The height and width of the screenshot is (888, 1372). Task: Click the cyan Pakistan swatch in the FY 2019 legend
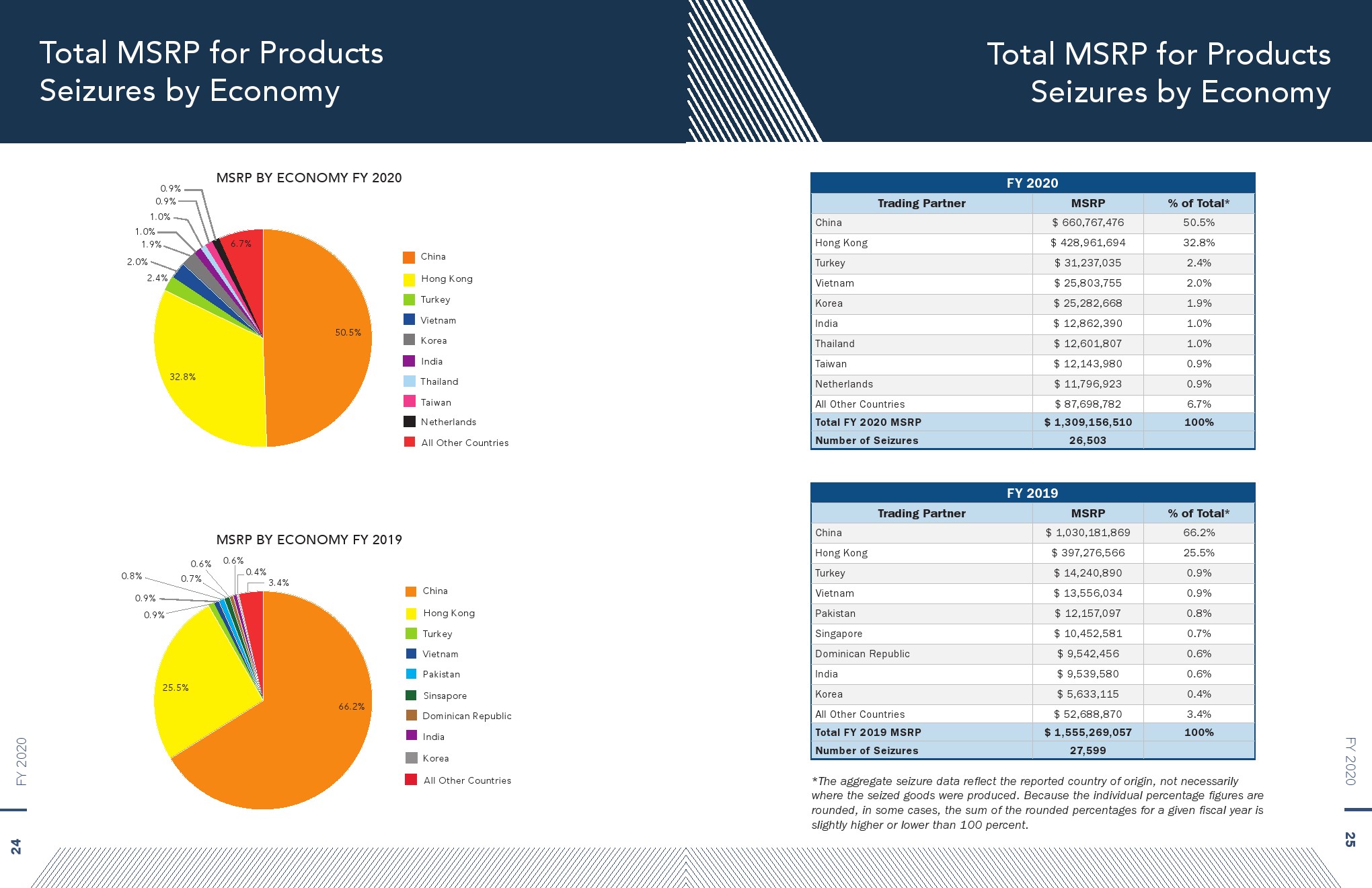[411, 674]
